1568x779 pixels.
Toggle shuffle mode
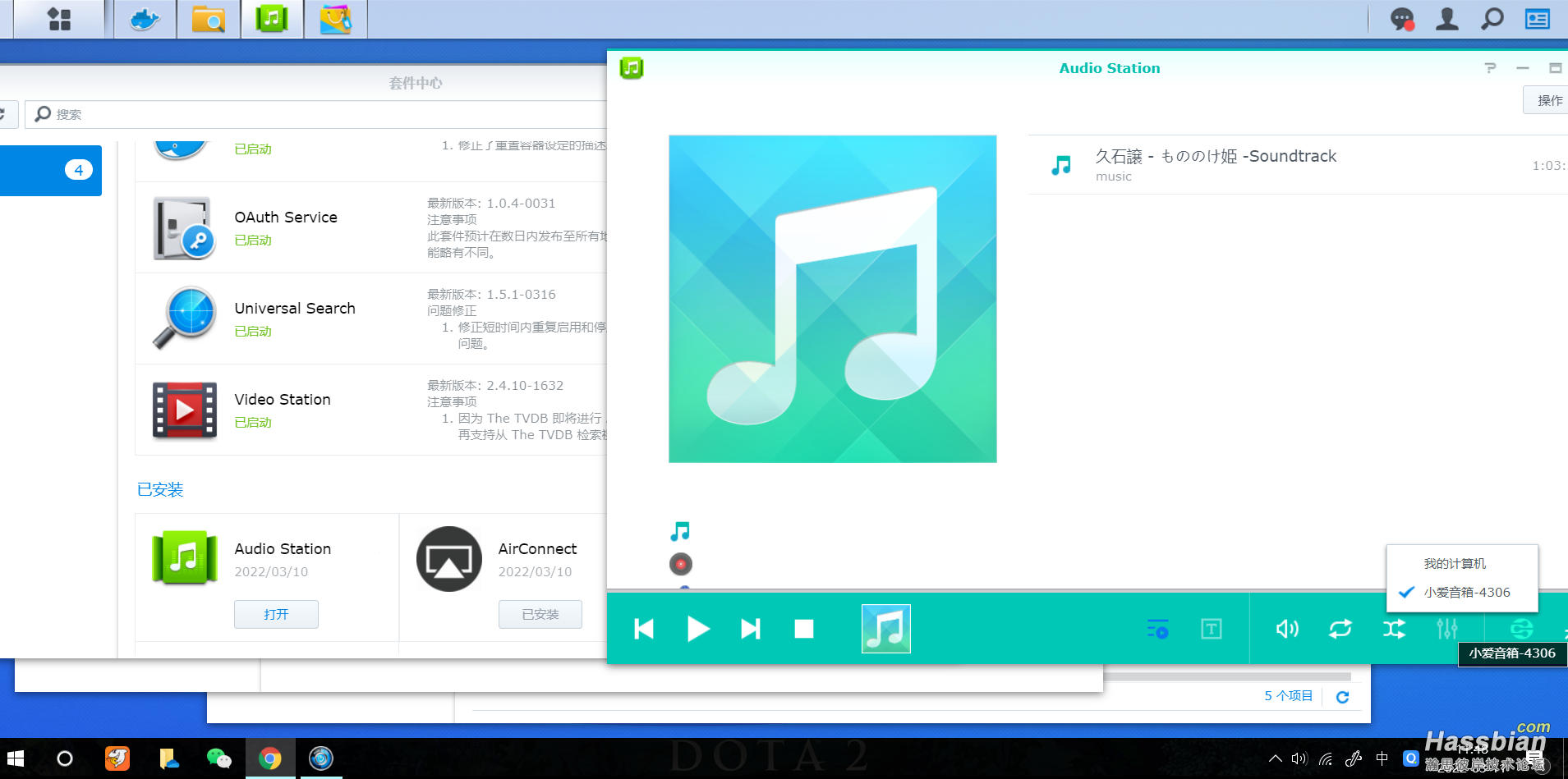tap(1394, 629)
